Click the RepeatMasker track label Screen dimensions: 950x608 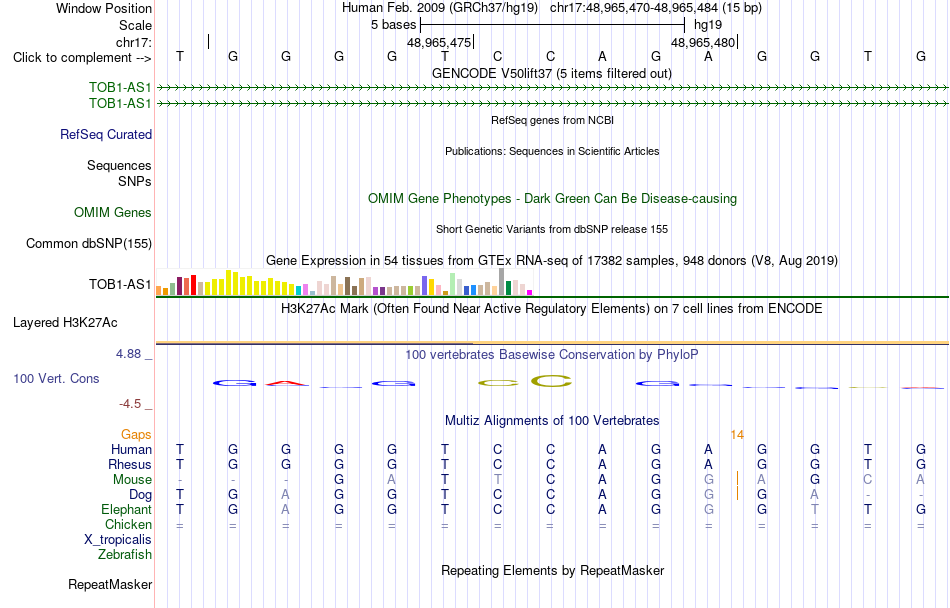[x=110, y=584]
